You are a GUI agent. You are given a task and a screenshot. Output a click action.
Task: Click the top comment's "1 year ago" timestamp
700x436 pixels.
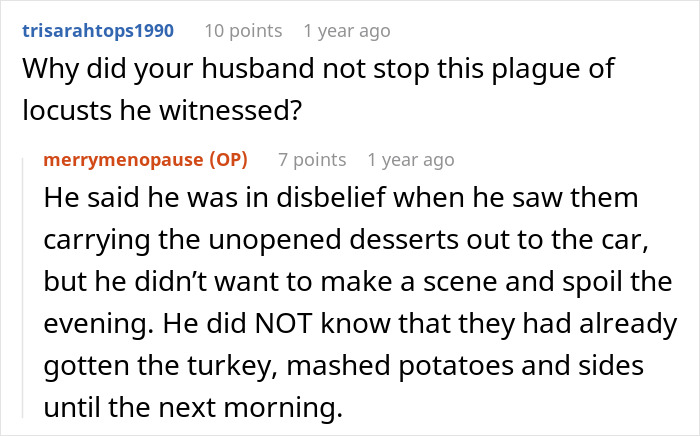coord(346,31)
